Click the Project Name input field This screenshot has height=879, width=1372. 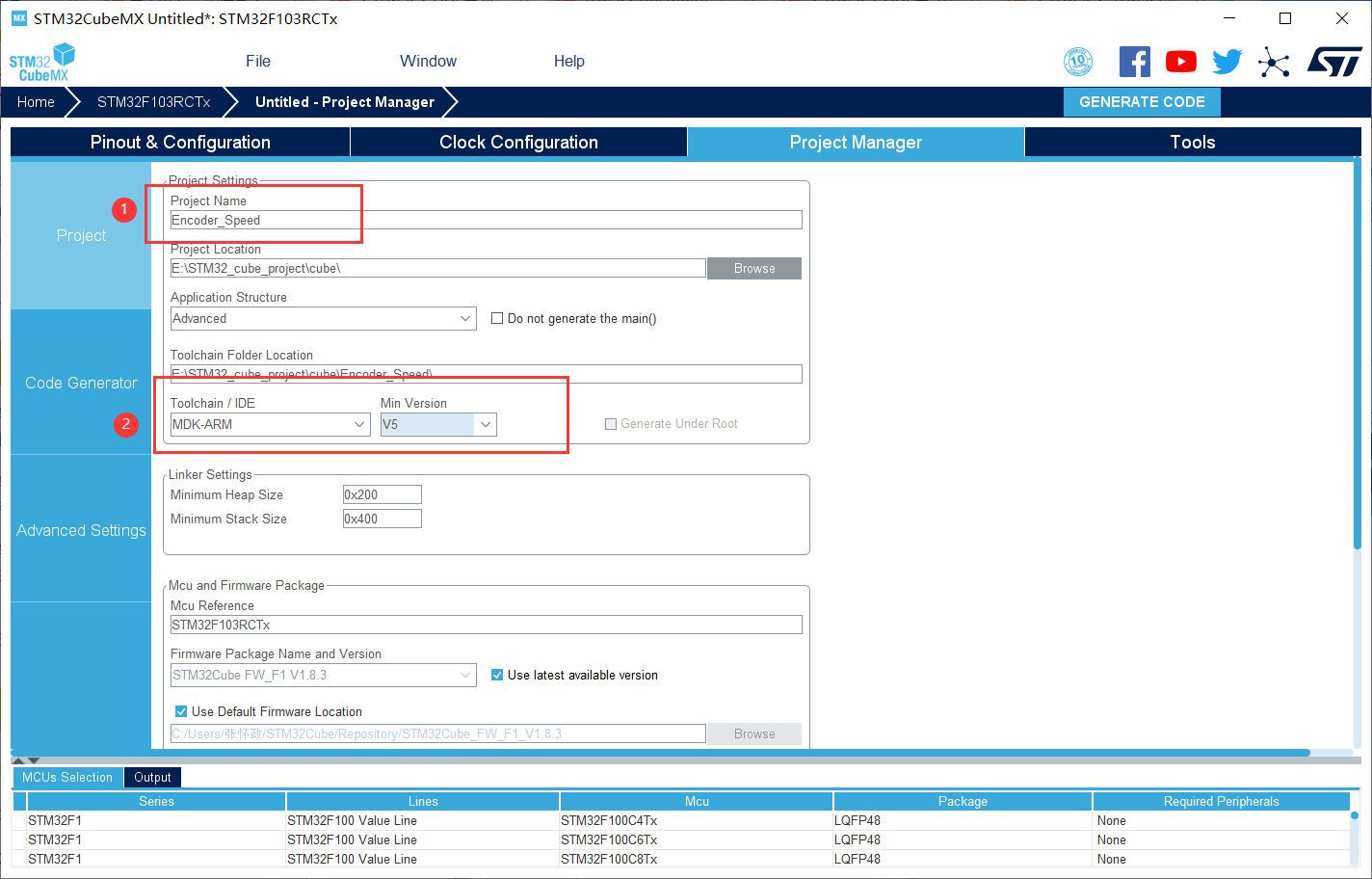coord(487,220)
